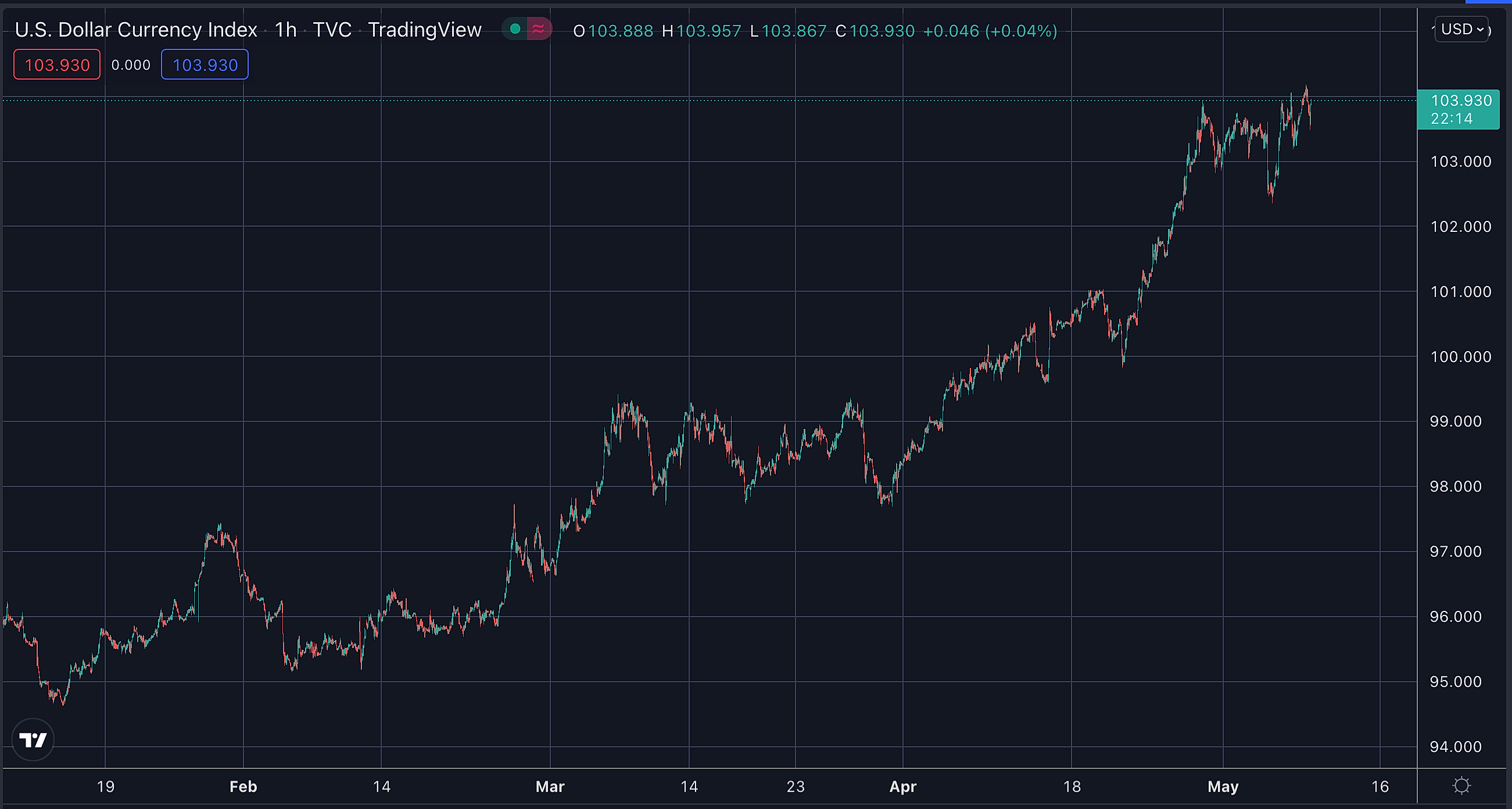The image size is (1512, 809).
Task: Click the U.S. Dollar Currency Index title
Action: coord(136,30)
